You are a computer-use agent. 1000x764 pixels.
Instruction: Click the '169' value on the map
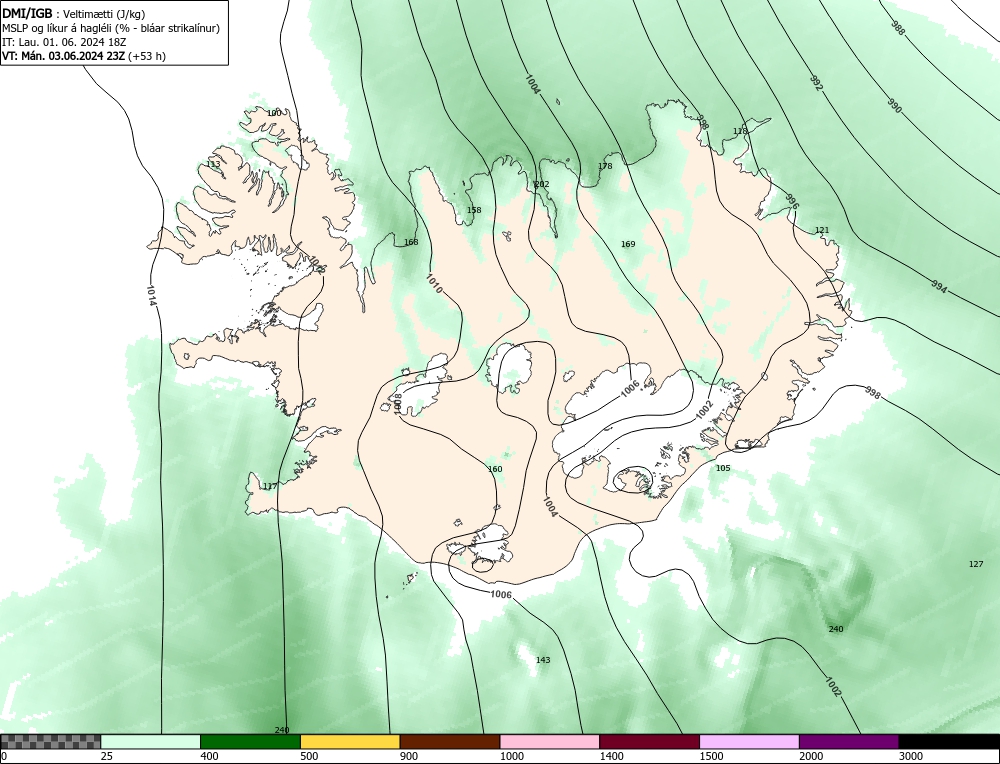(x=628, y=244)
